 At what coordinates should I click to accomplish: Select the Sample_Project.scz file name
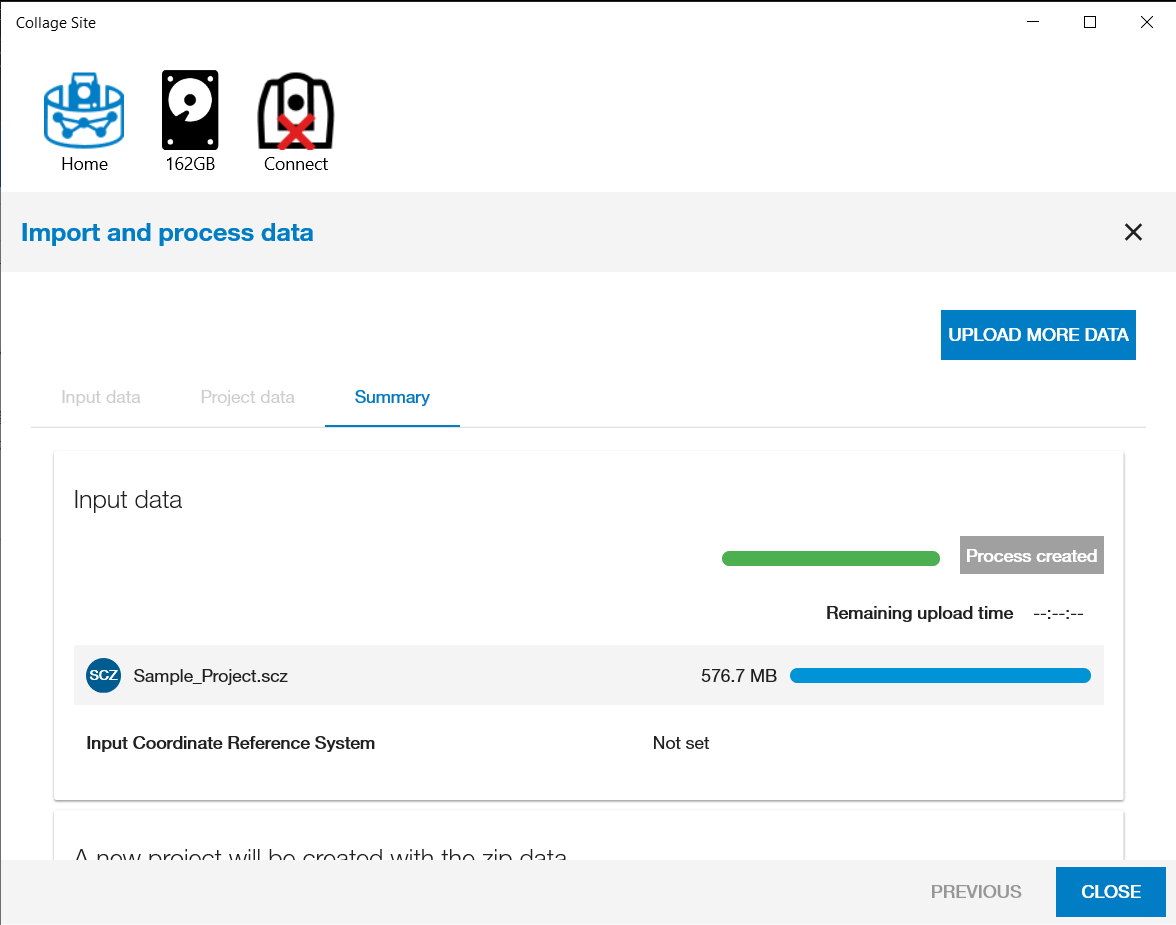211,676
